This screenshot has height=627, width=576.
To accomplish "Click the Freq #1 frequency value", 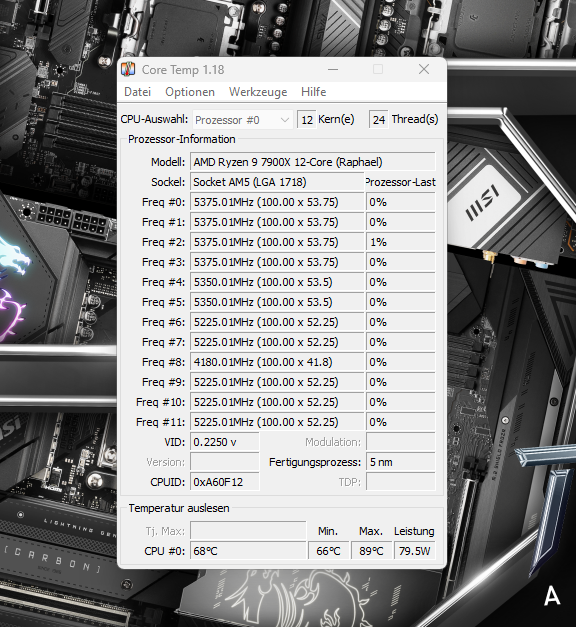I will click(277, 222).
